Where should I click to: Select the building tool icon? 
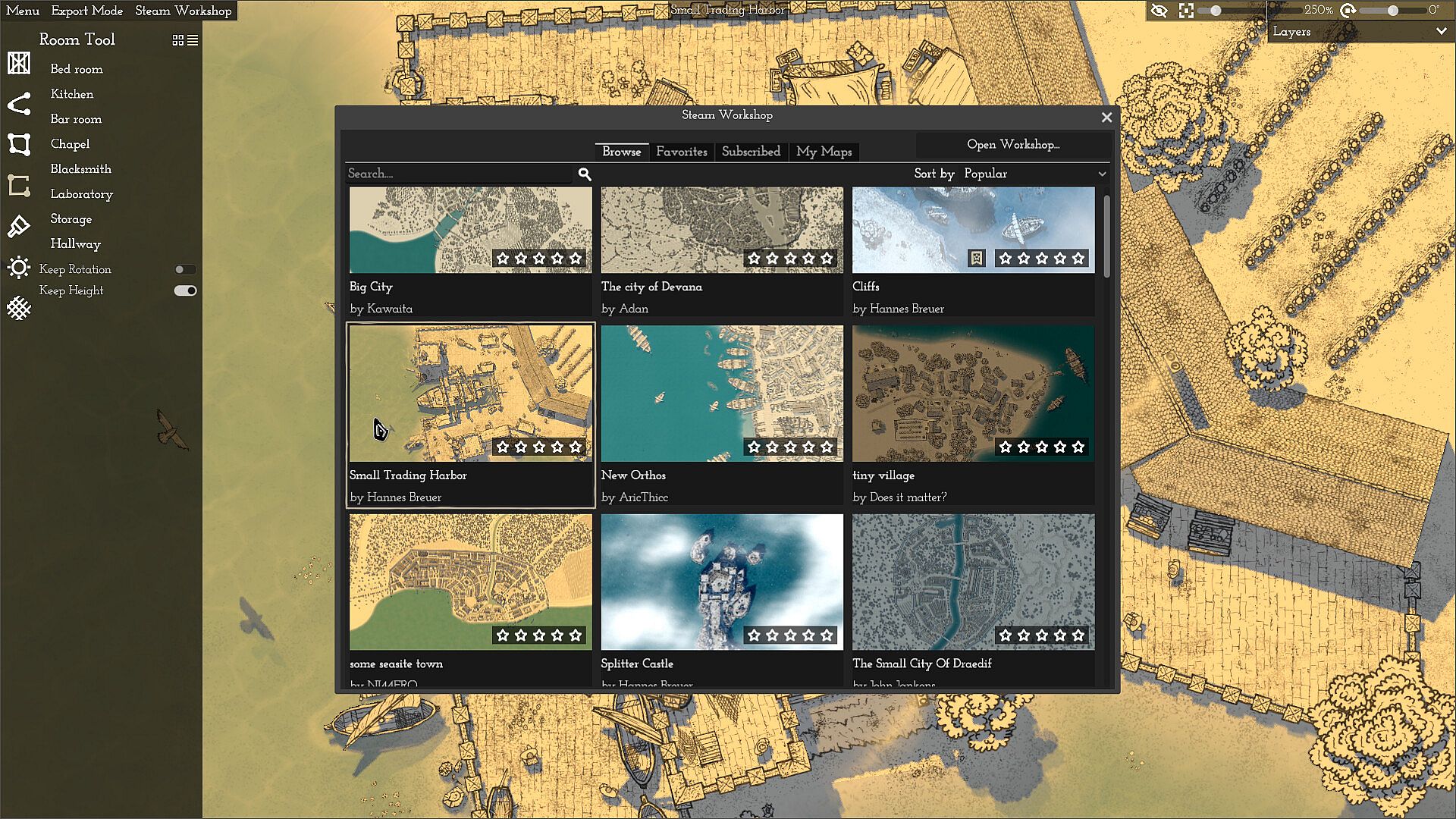click(19, 64)
